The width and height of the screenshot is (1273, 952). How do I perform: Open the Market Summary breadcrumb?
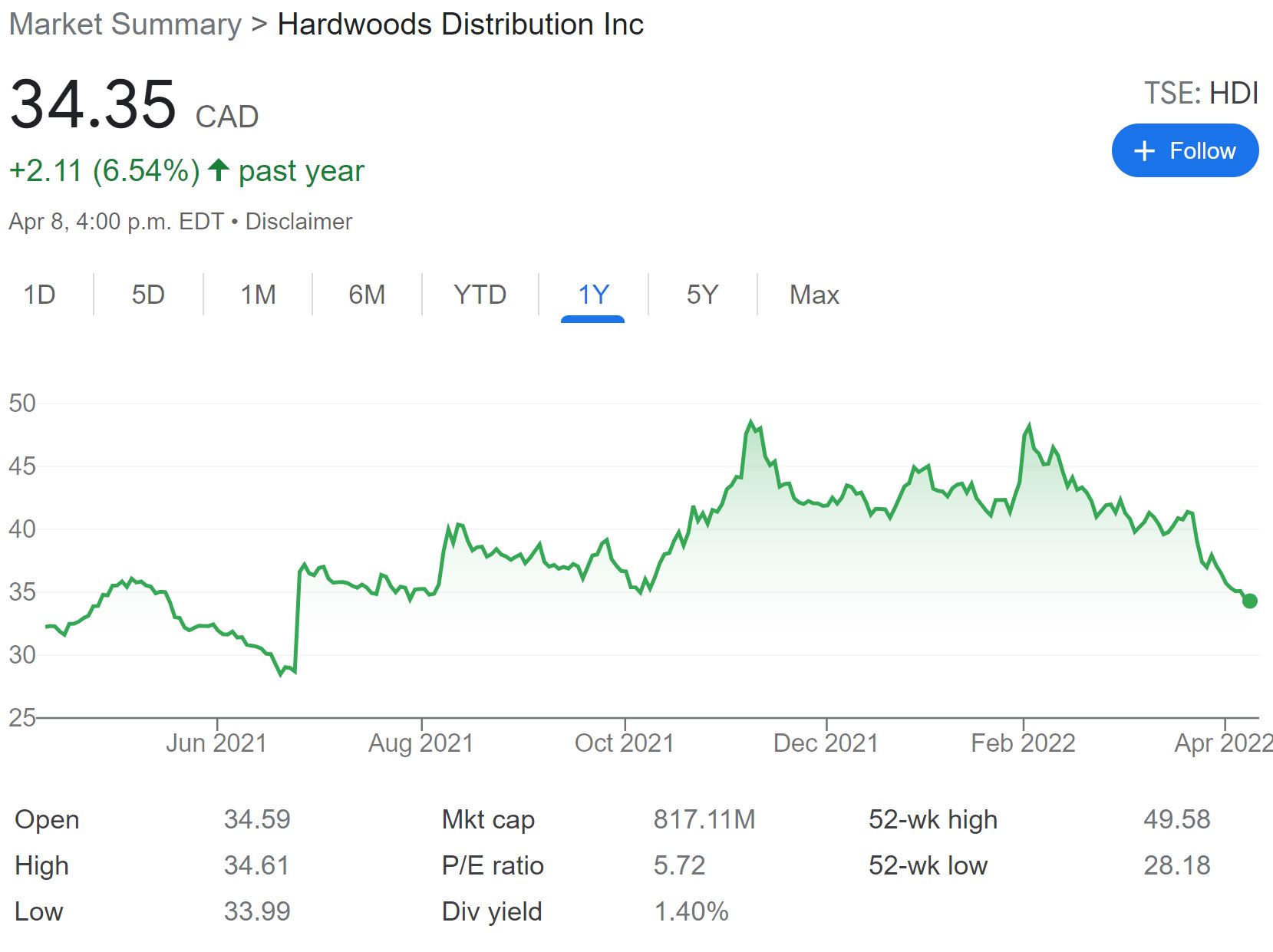point(125,25)
